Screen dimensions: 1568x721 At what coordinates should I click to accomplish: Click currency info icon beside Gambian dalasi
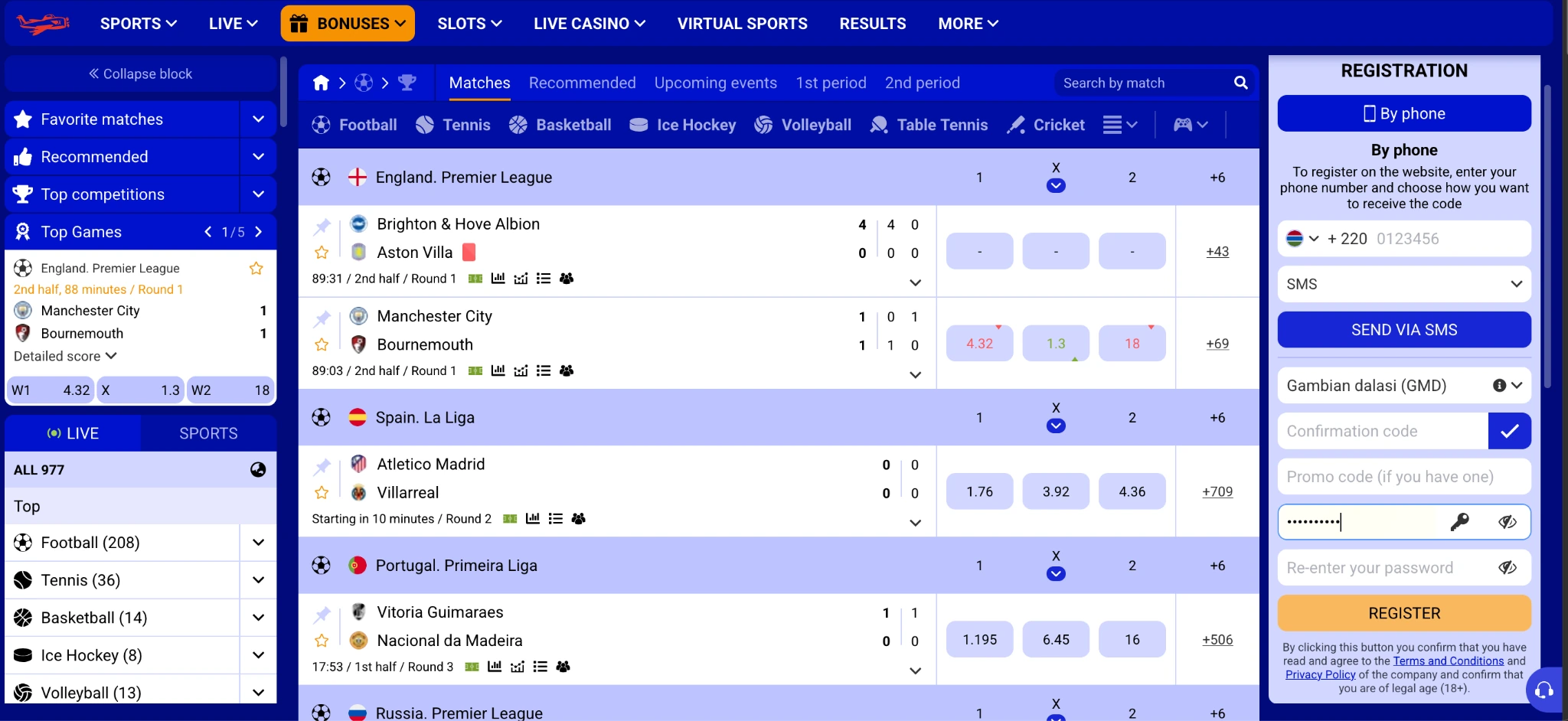pyautogui.click(x=1499, y=386)
